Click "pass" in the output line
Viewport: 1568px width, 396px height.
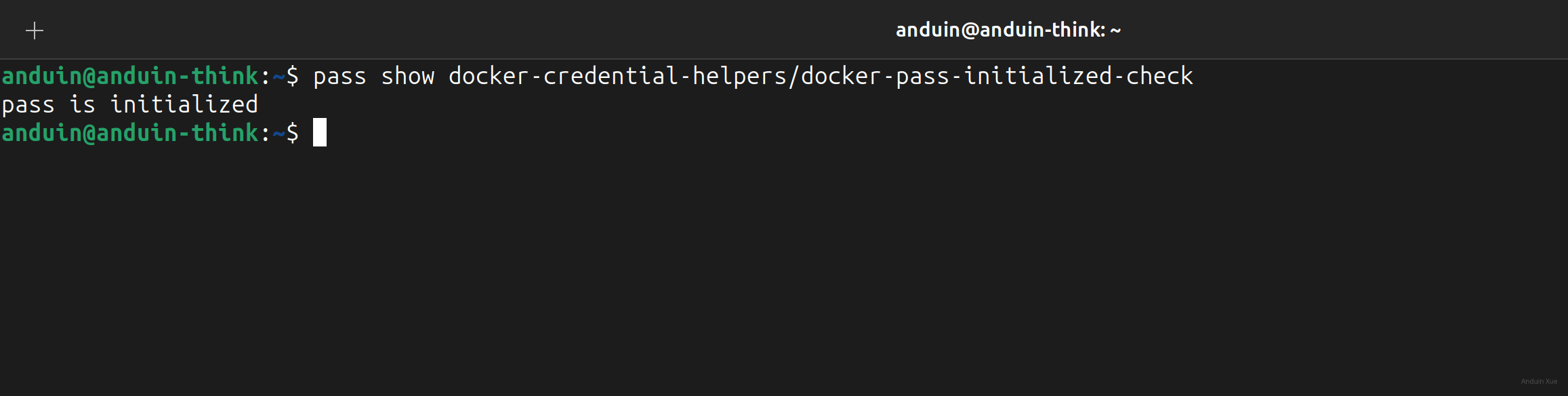pos(28,104)
